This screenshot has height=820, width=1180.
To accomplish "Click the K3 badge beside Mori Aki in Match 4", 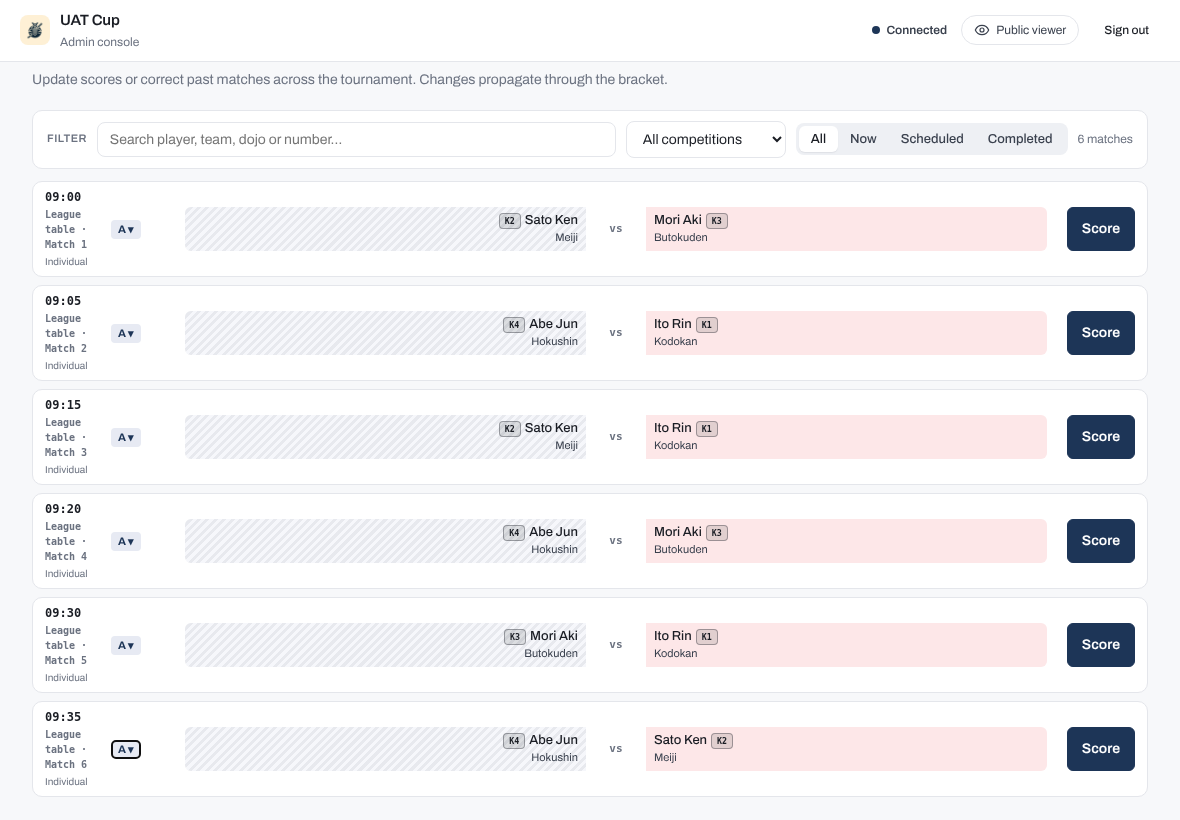I will [x=716, y=533].
